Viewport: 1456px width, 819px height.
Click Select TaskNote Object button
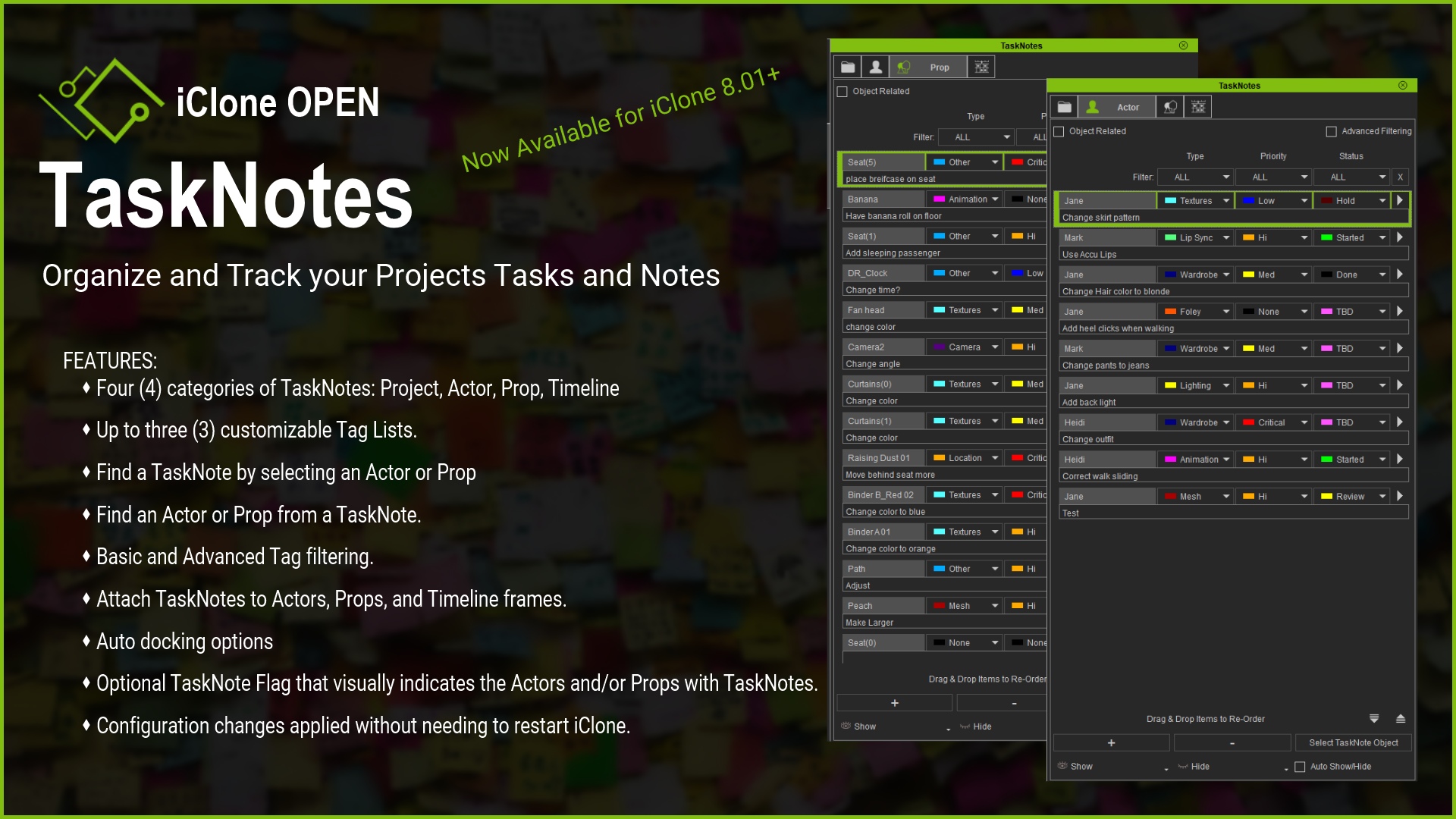coord(1353,742)
